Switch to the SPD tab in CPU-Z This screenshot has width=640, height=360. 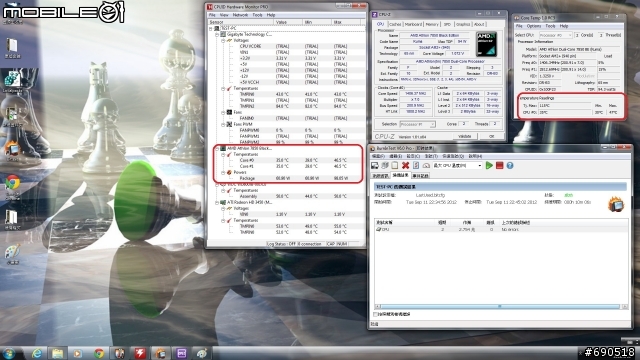click(447, 24)
